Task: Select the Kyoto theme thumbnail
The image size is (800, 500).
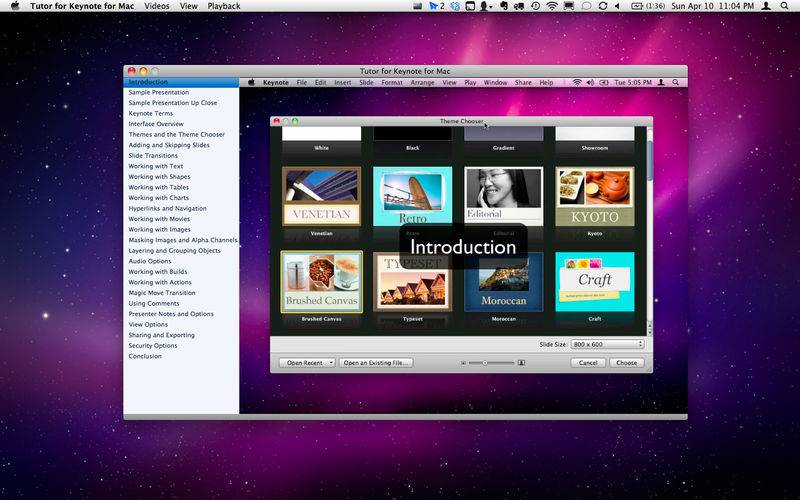Action: (595, 196)
